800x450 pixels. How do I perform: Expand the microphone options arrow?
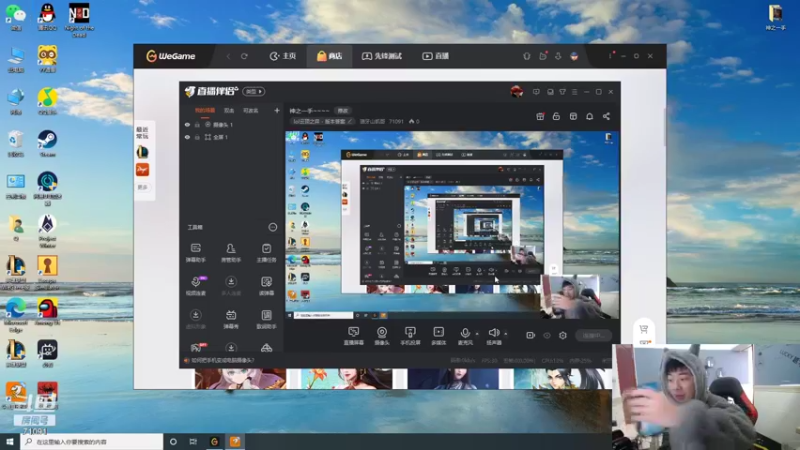click(477, 334)
